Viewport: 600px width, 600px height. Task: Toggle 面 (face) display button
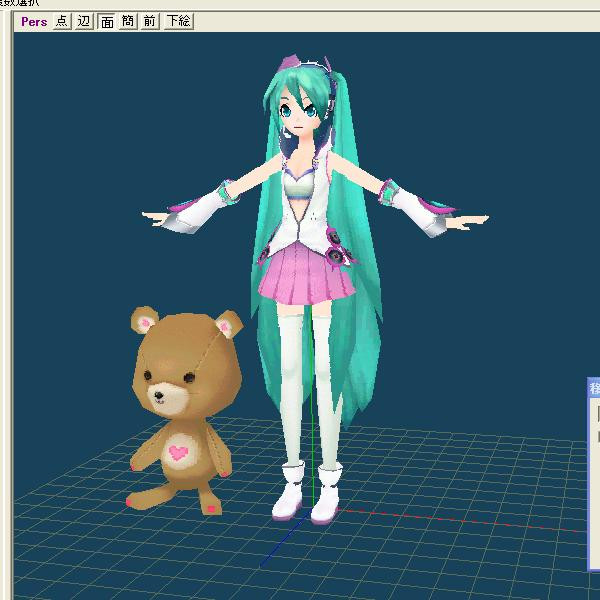[106, 21]
